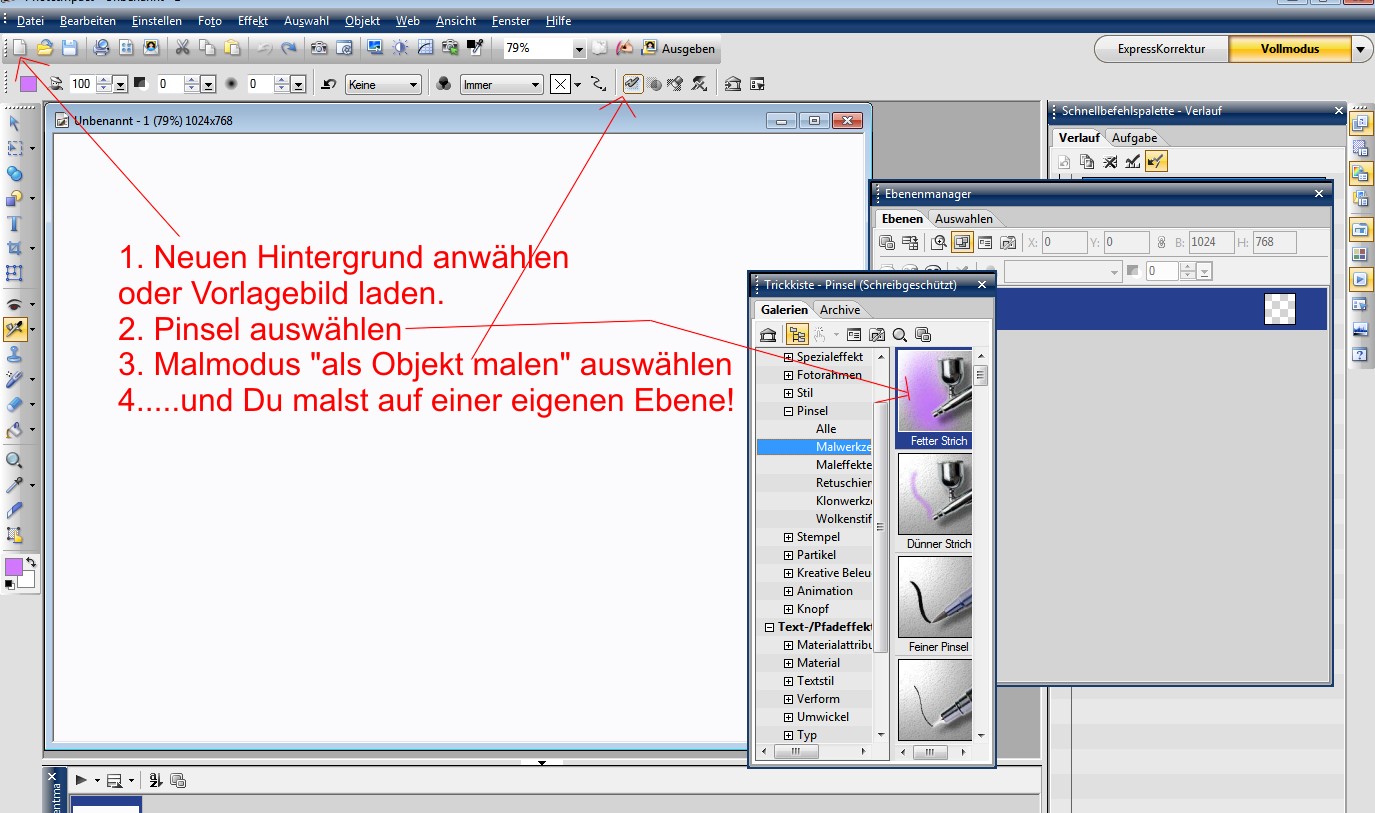Switch to the Archive tab in Trickkiste

point(840,310)
